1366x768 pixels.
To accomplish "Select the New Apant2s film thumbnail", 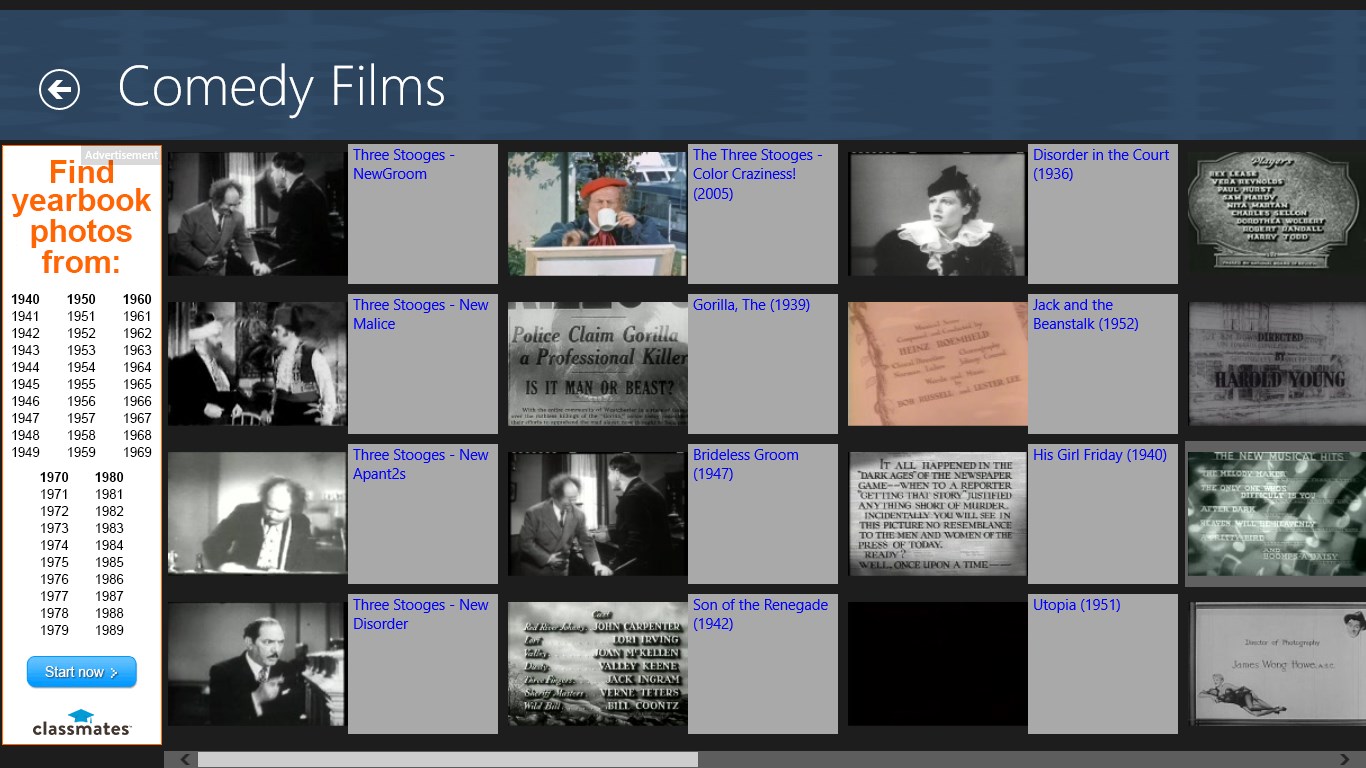I will click(257, 514).
